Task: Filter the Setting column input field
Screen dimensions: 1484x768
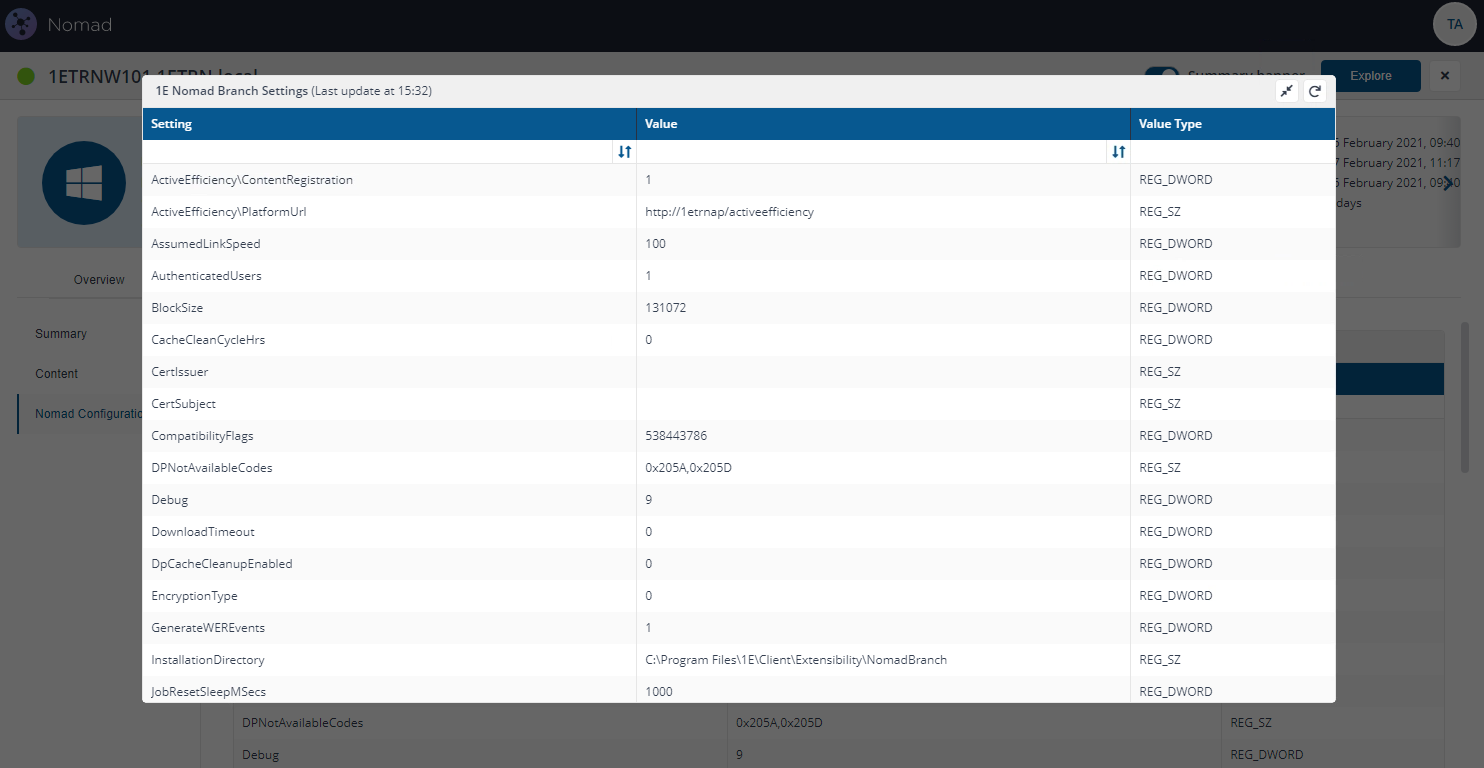Action: [379, 152]
